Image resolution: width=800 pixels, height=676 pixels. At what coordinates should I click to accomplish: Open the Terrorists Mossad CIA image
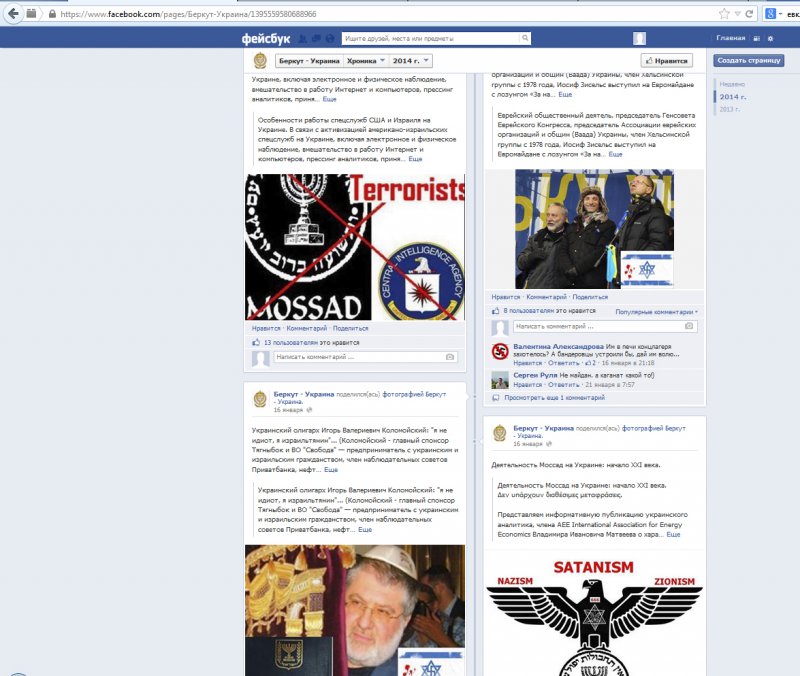coord(355,247)
